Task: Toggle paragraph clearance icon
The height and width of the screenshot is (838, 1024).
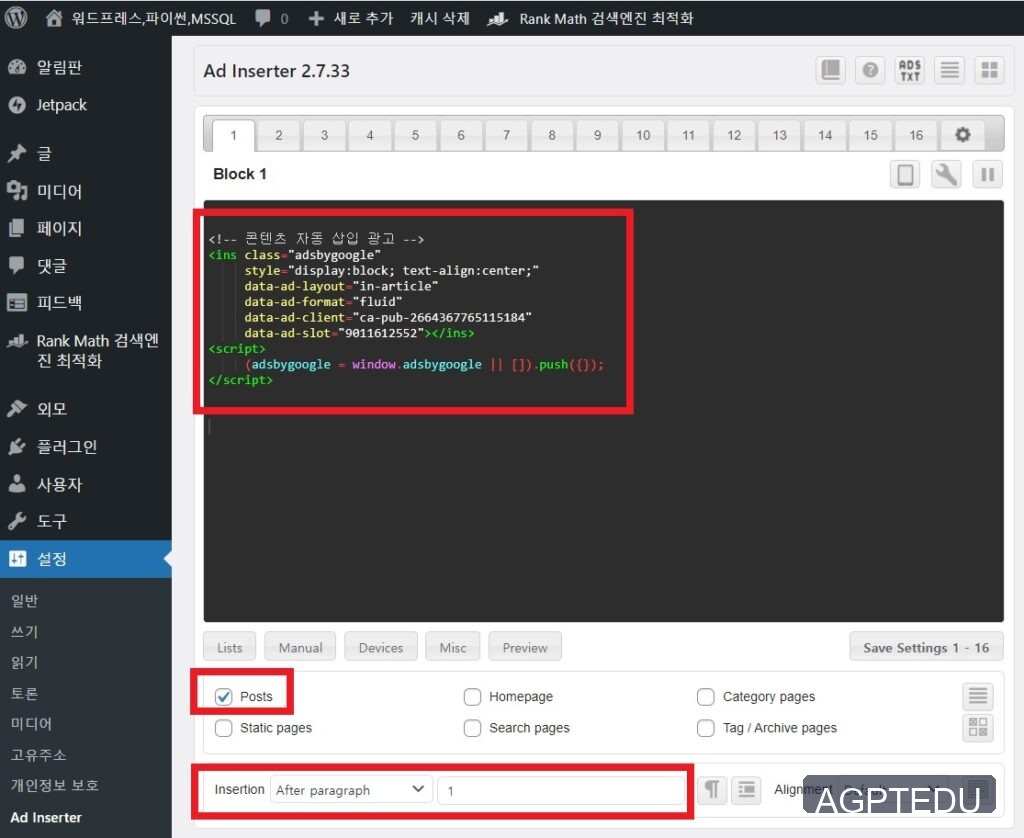Action: pos(746,790)
